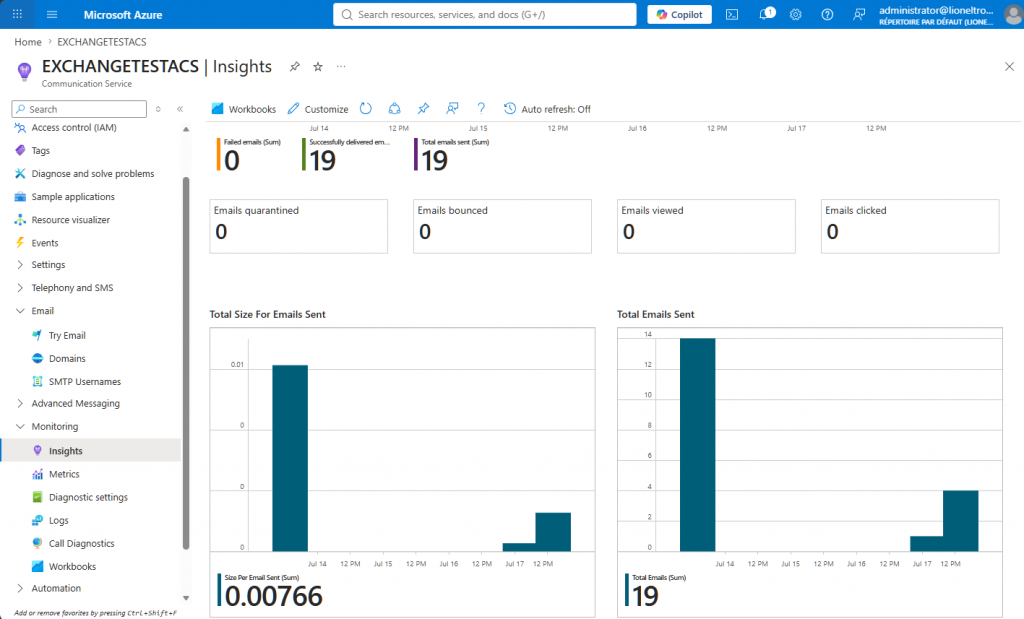Open Logs under Monitoring
The width and height of the screenshot is (1024, 619).
pos(59,520)
